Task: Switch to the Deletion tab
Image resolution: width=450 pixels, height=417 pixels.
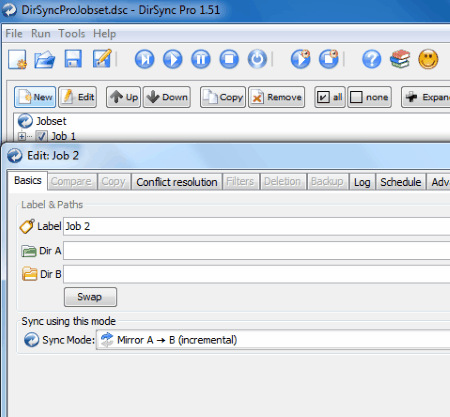Action: [x=282, y=182]
